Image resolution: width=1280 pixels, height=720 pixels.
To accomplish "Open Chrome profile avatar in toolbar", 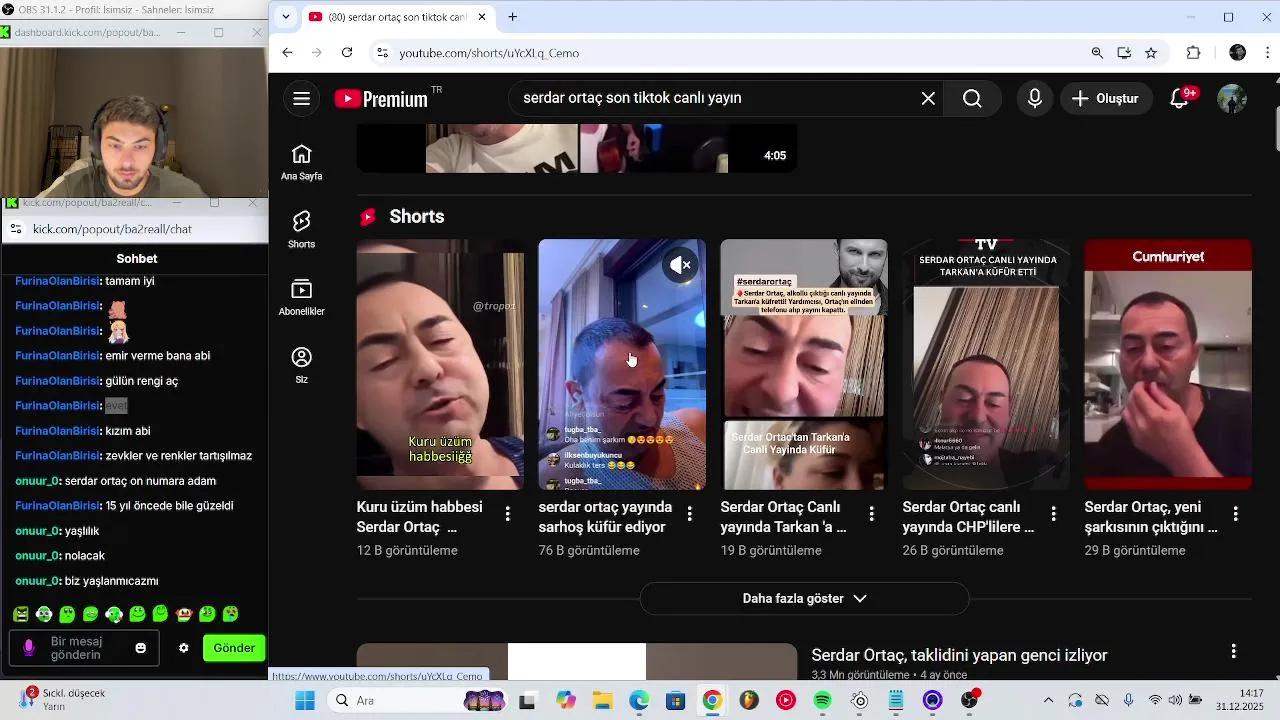I will coord(1238,53).
